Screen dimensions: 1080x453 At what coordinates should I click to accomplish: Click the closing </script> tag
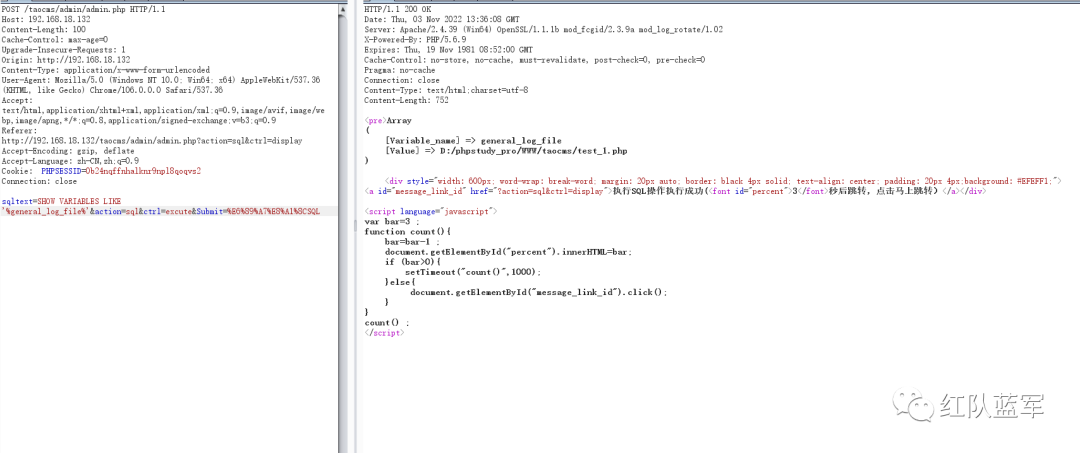pyautogui.click(x=384, y=333)
